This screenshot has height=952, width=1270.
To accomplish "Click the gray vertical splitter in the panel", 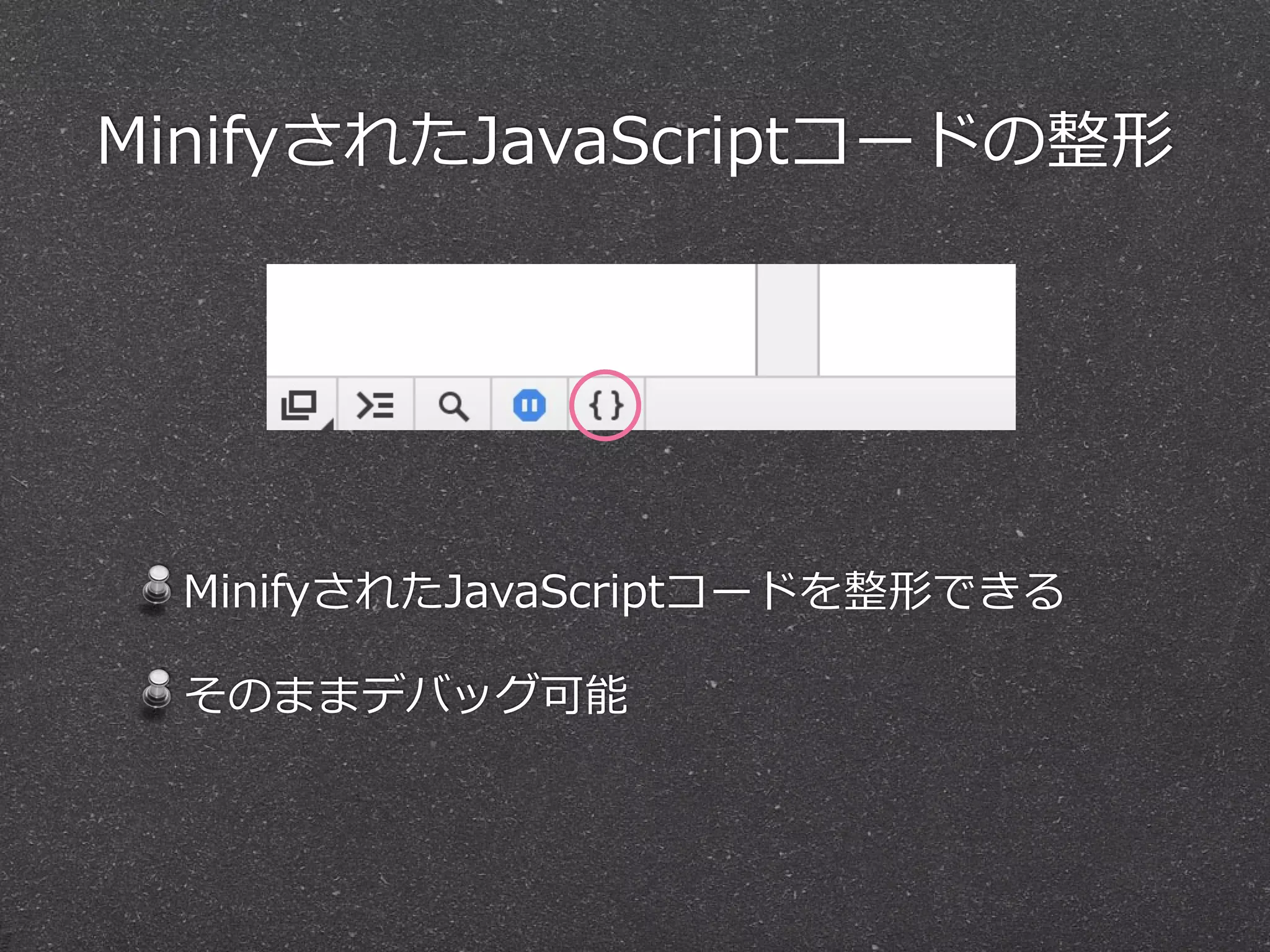I will coord(788,319).
